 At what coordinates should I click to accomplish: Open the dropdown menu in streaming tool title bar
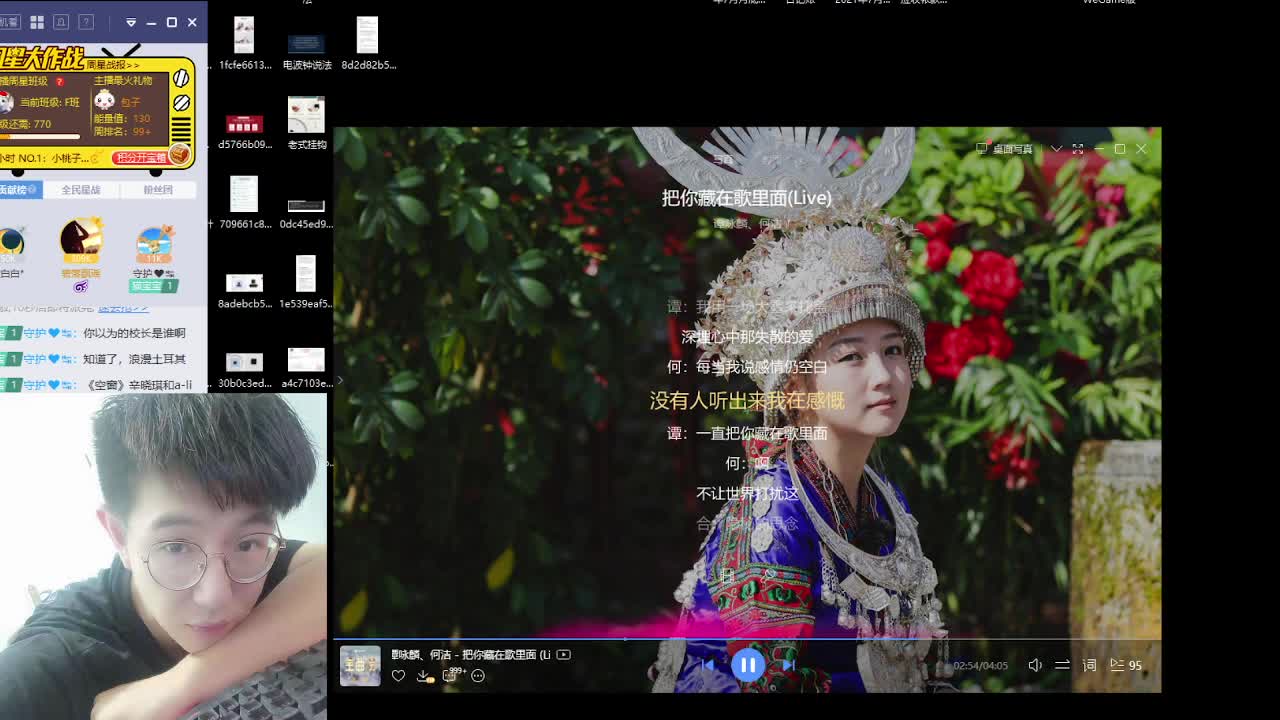pyautogui.click(x=131, y=22)
